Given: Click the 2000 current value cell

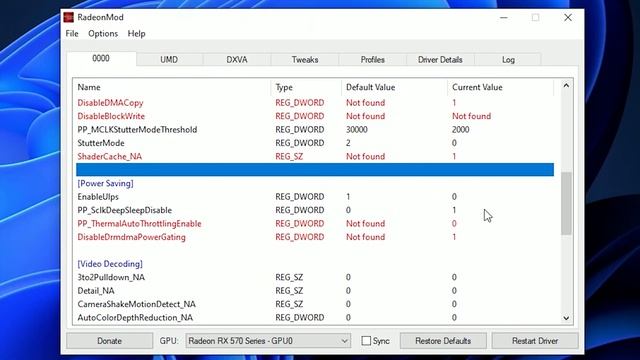Looking at the screenshot, I should pos(461,130).
